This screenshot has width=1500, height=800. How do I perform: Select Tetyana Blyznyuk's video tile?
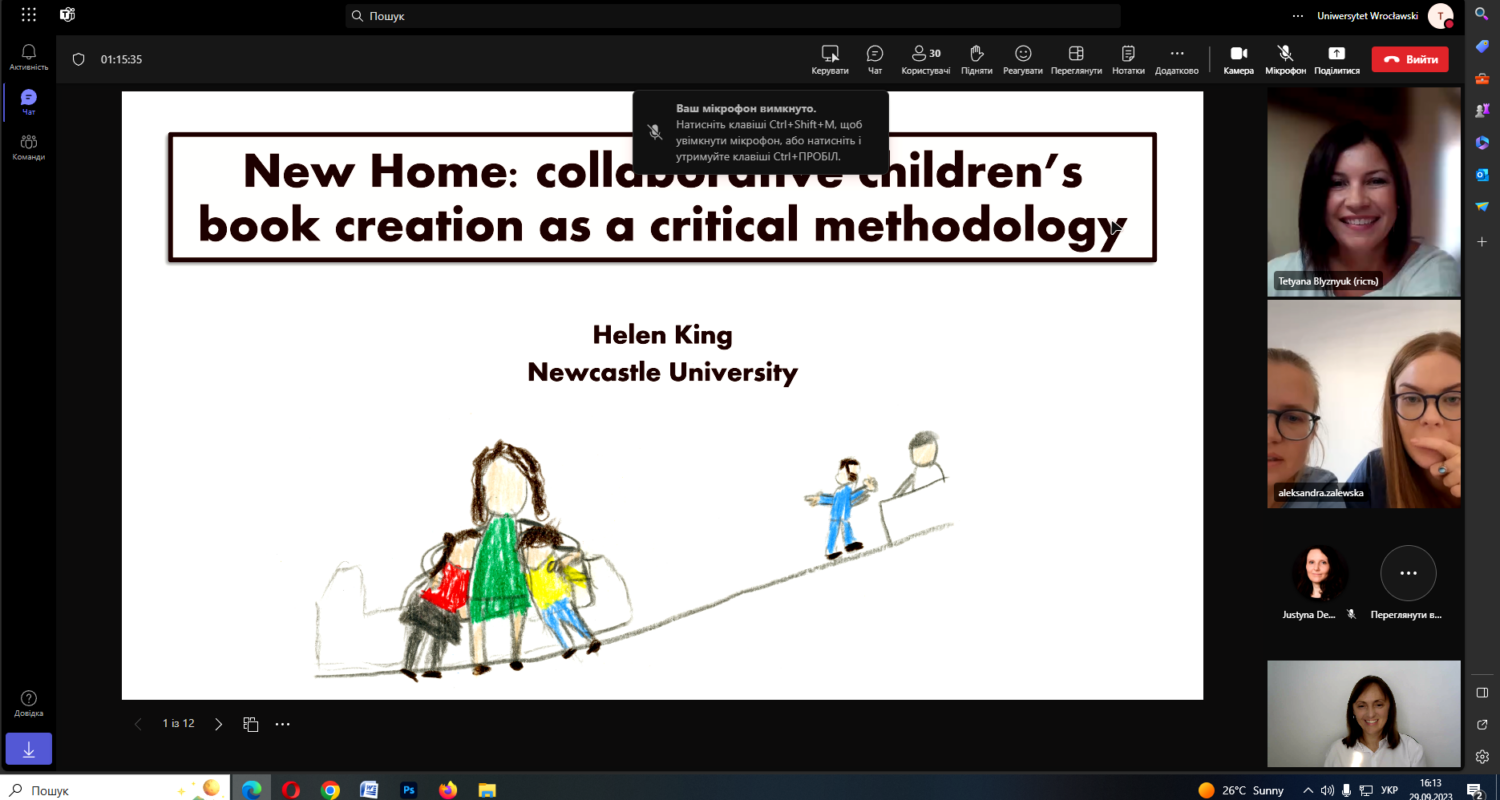tap(1363, 190)
